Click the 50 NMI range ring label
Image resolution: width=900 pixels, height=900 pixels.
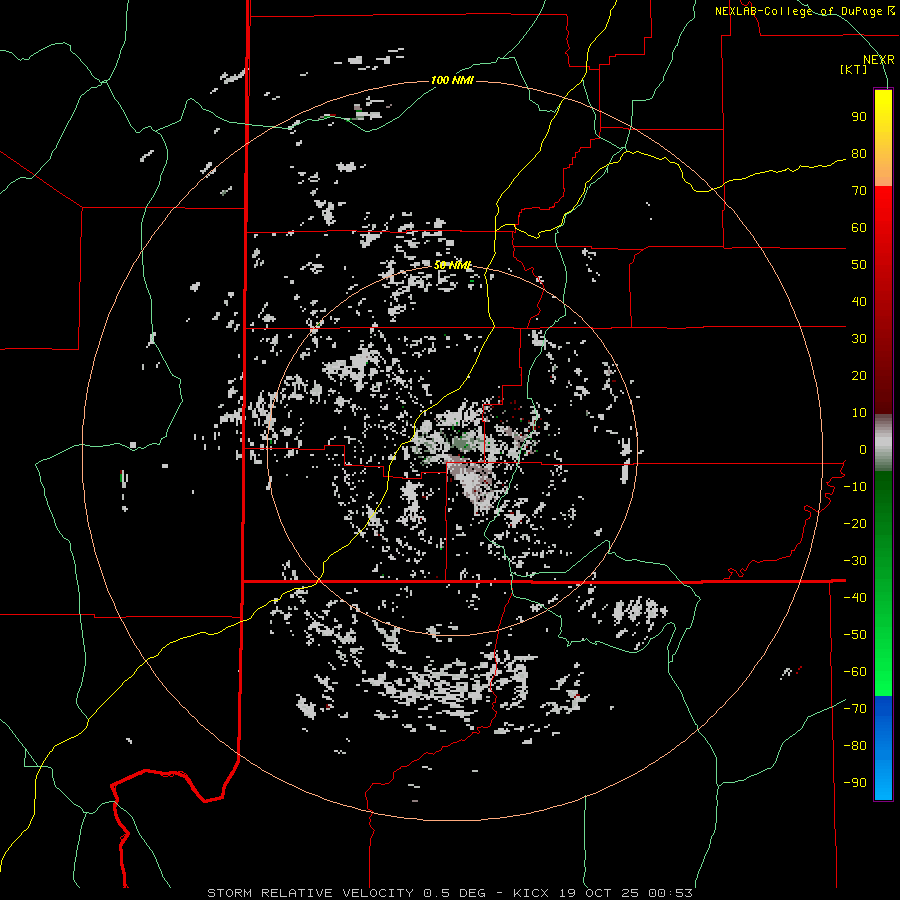[452, 265]
